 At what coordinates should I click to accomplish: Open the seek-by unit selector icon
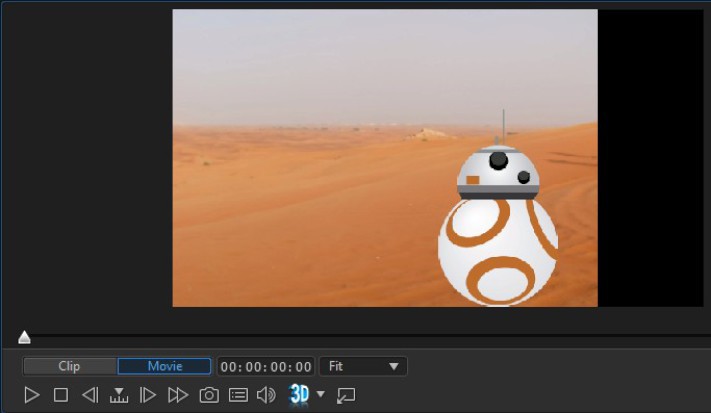click(119, 395)
